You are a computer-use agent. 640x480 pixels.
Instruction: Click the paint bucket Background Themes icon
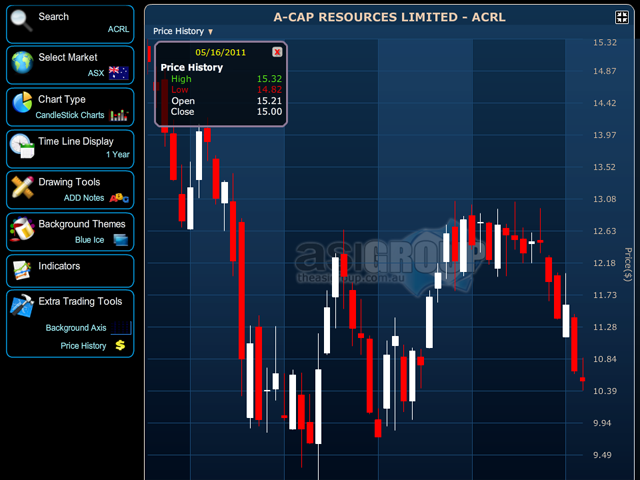point(22,229)
